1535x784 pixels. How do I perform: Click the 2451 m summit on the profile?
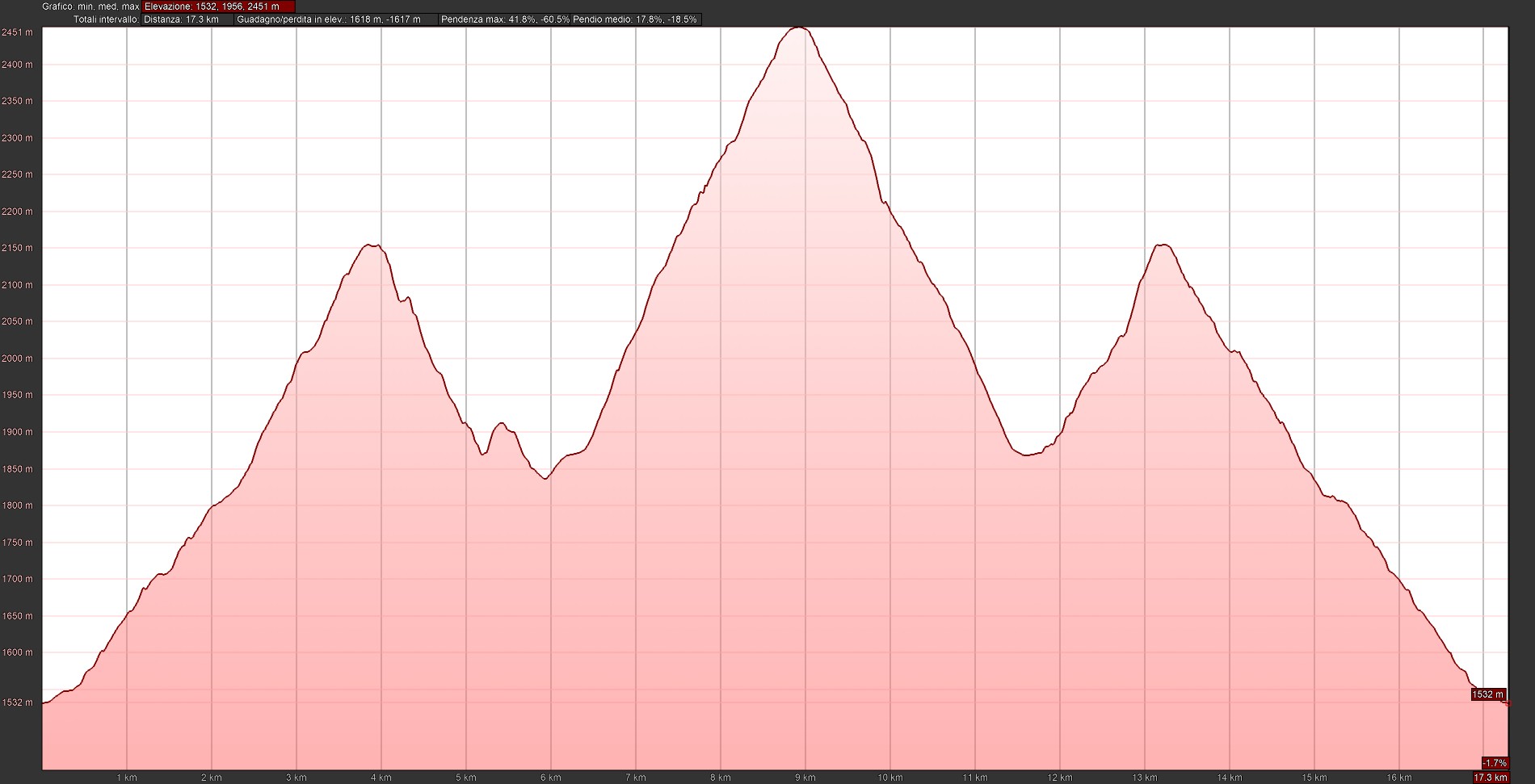pos(798,28)
